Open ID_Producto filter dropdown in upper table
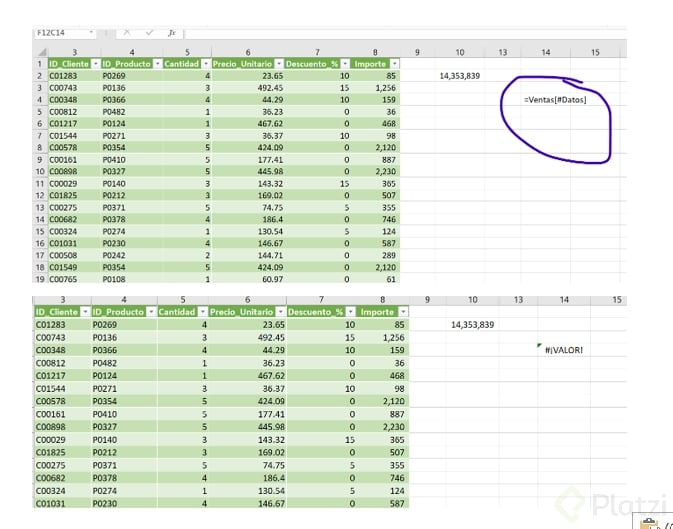 pos(158,64)
